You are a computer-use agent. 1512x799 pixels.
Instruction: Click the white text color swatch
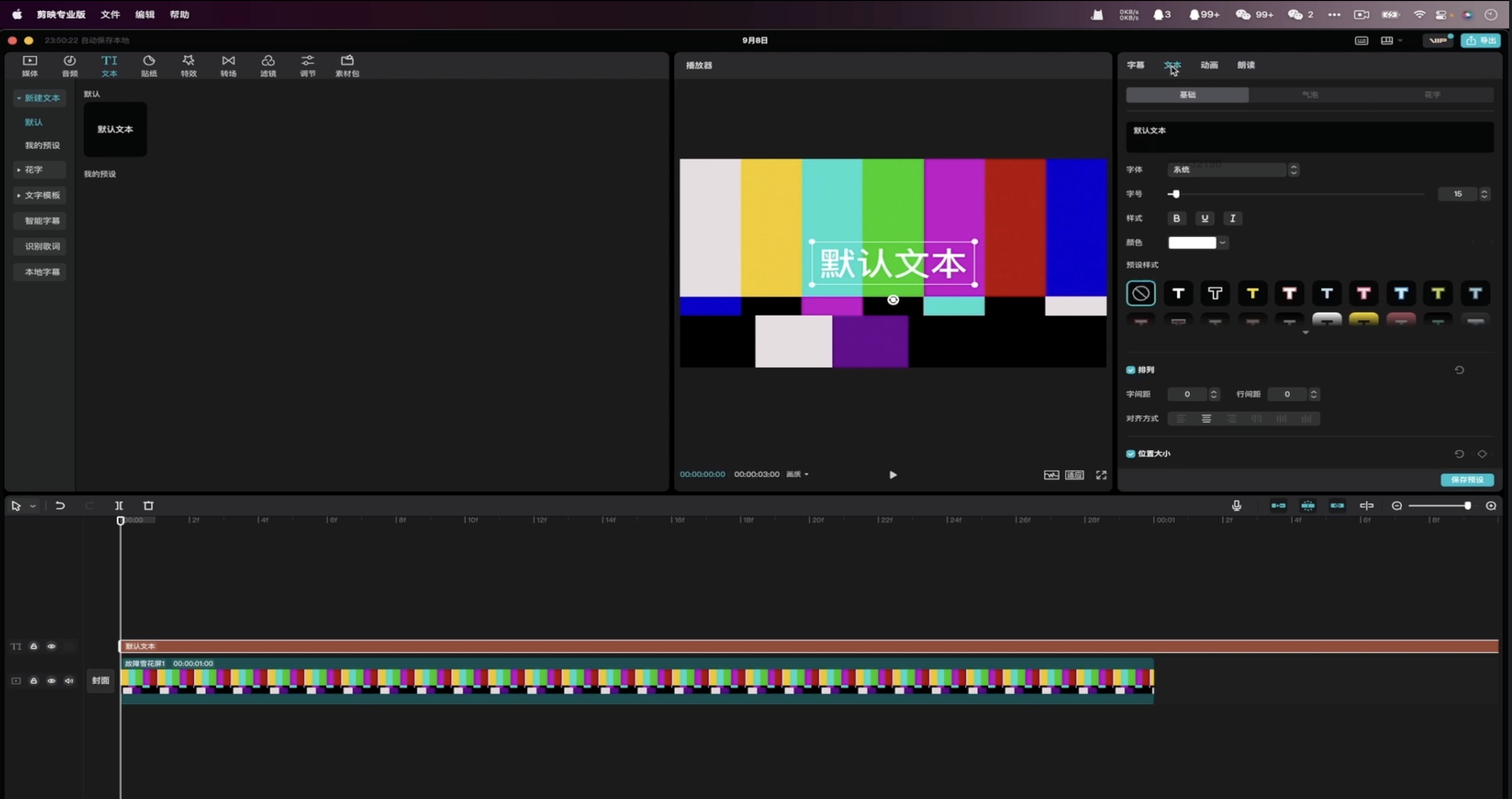1192,243
